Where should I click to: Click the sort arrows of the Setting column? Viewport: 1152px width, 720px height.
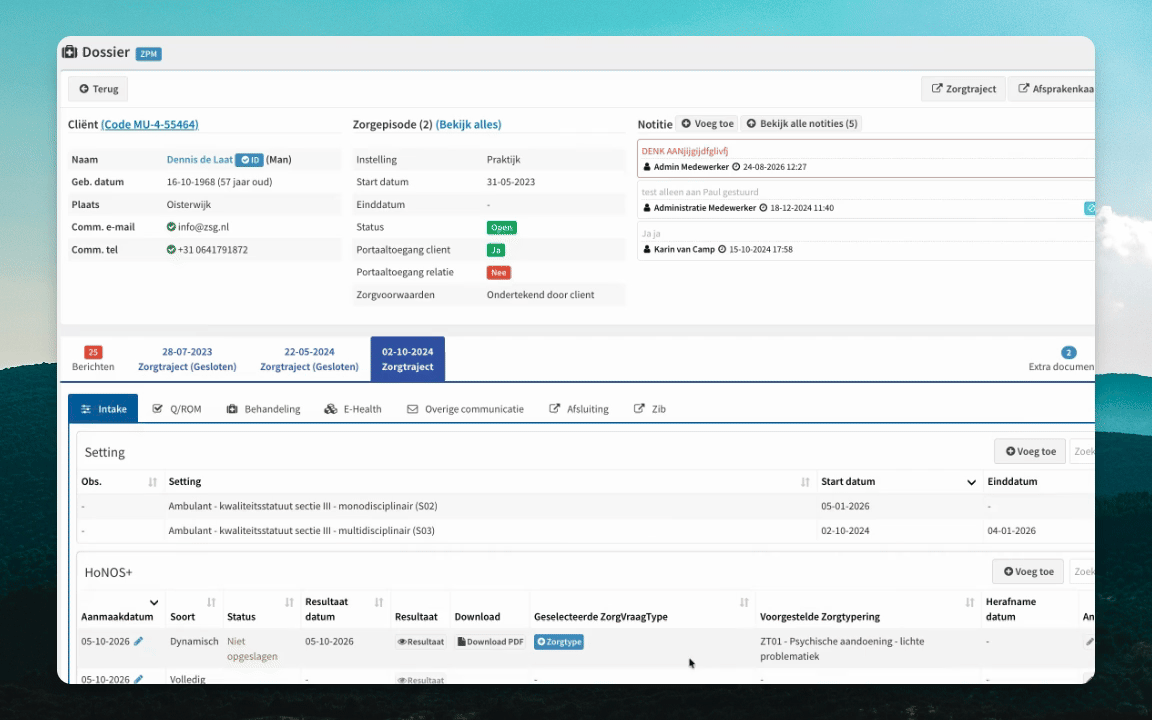pos(805,482)
